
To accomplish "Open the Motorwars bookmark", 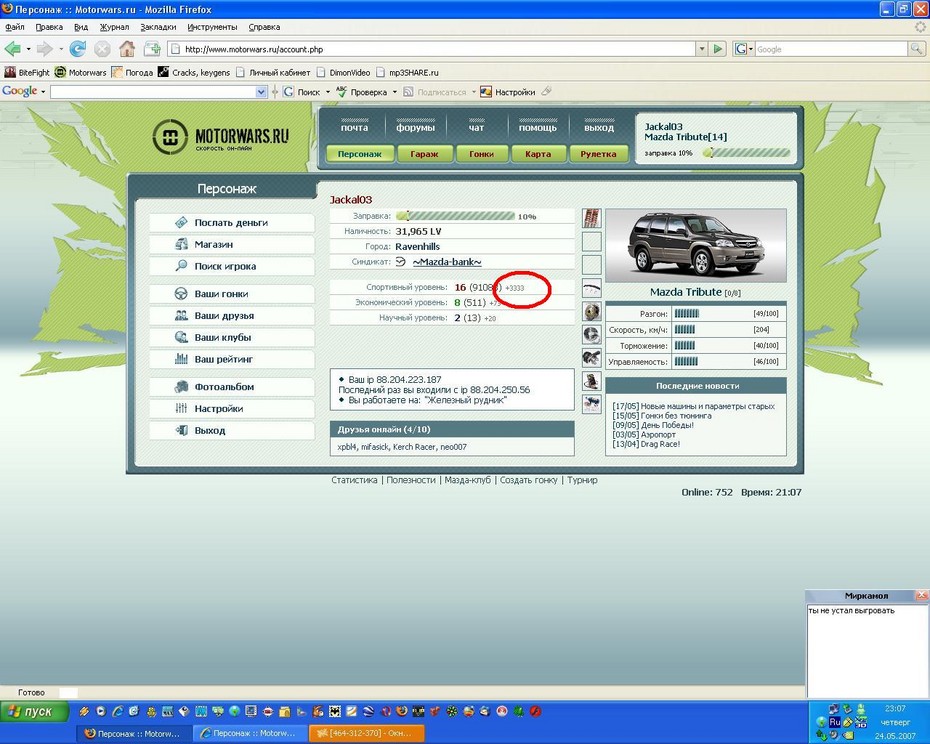I will (80, 72).
